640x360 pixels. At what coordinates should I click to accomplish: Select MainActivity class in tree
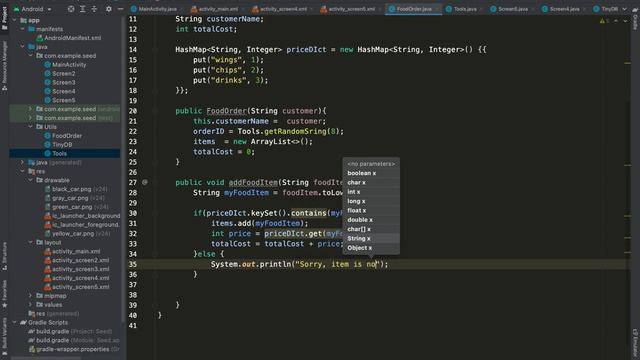click(65, 64)
